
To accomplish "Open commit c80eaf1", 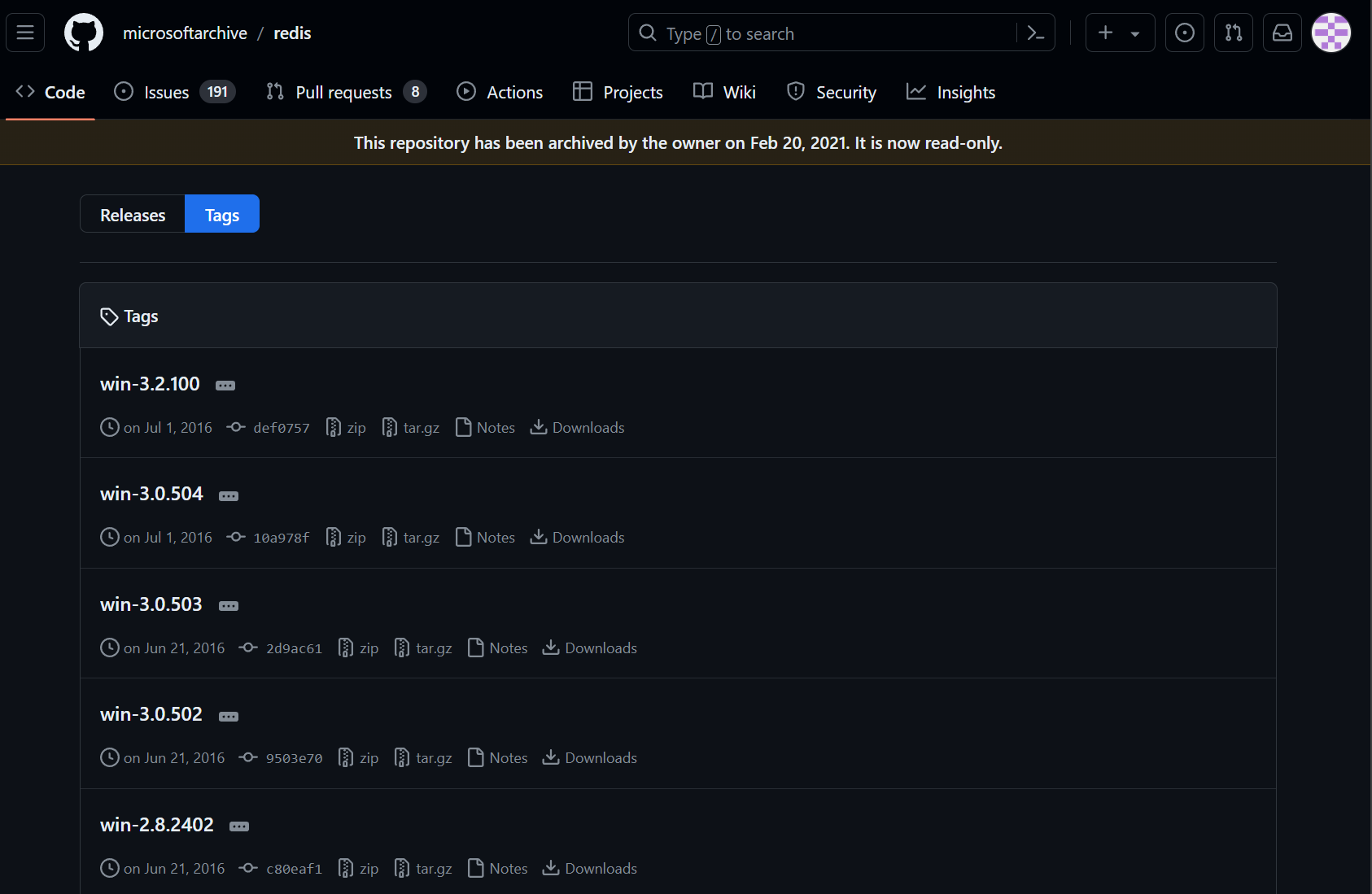I will (x=282, y=868).
